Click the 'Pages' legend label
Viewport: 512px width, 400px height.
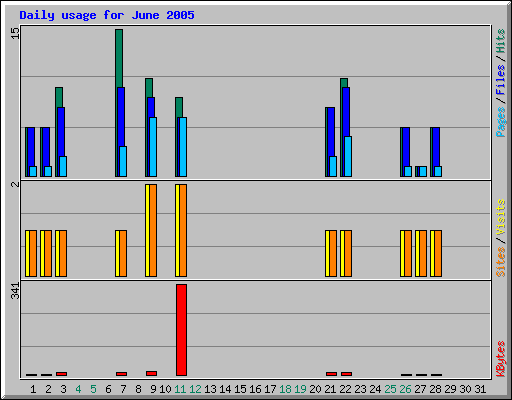[x=501, y=122]
